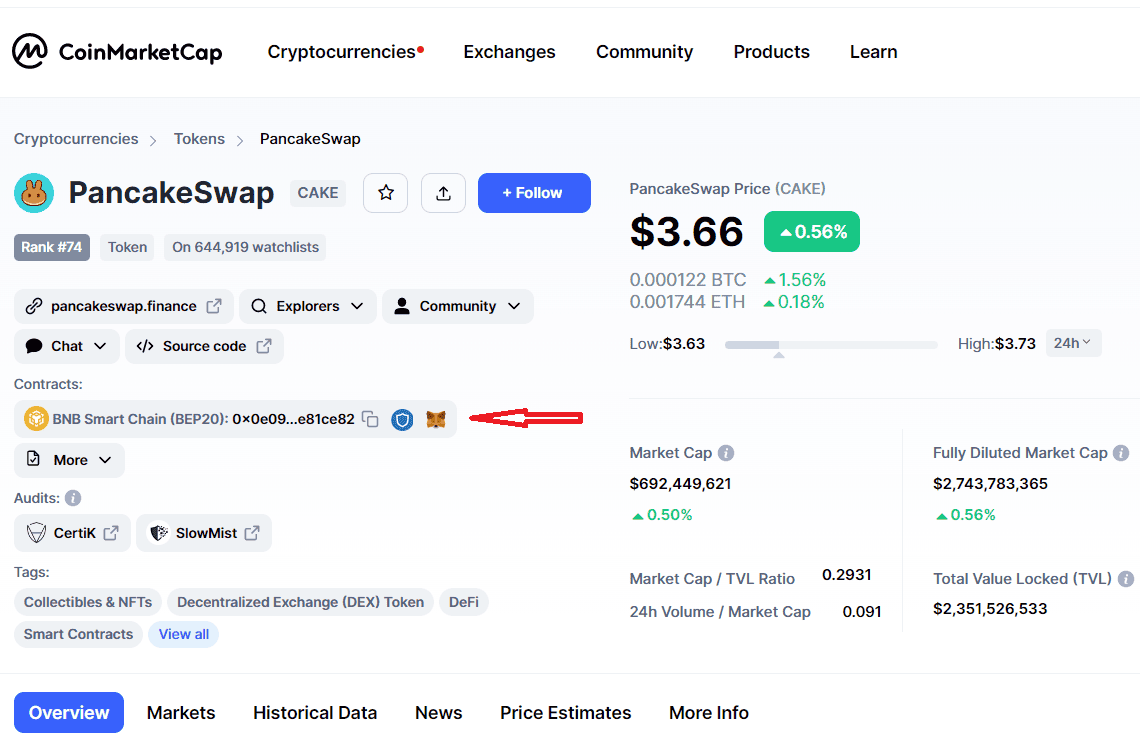The height and width of the screenshot is (734, 1140).
Task: Open the SlowMist audit link
Action: 204,533
